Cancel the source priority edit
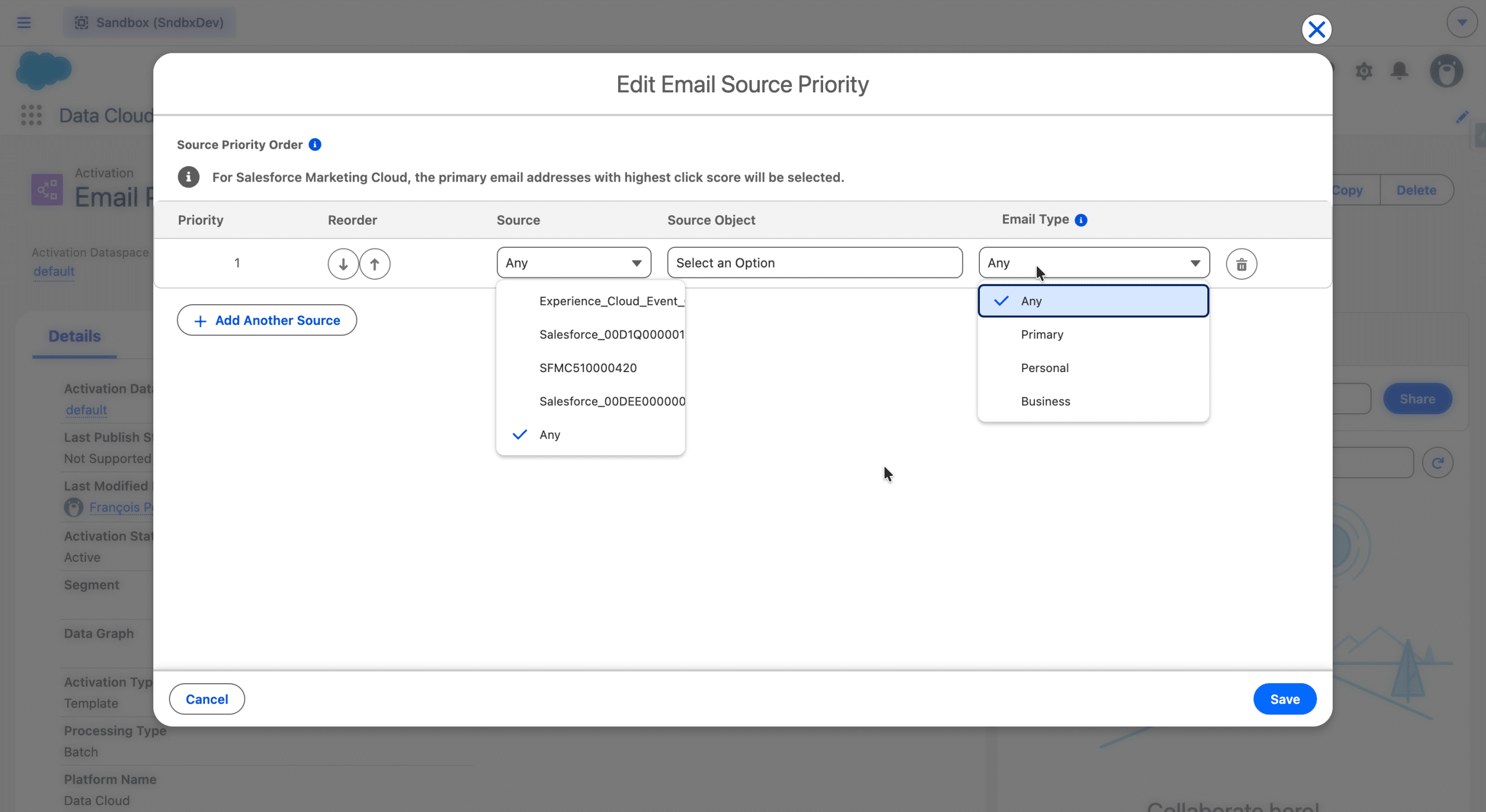This screenshot has height=812, width=1486. point(207,699)
